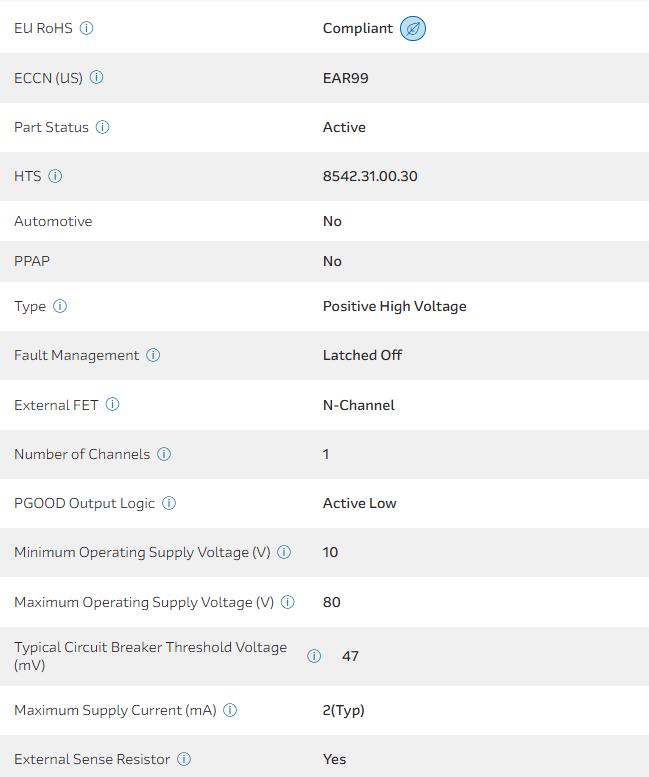The width and height of the screenshot is (649, 777).
Task: Open info for Minimum Operating Supply Voltage
Action: coord(284,552)
